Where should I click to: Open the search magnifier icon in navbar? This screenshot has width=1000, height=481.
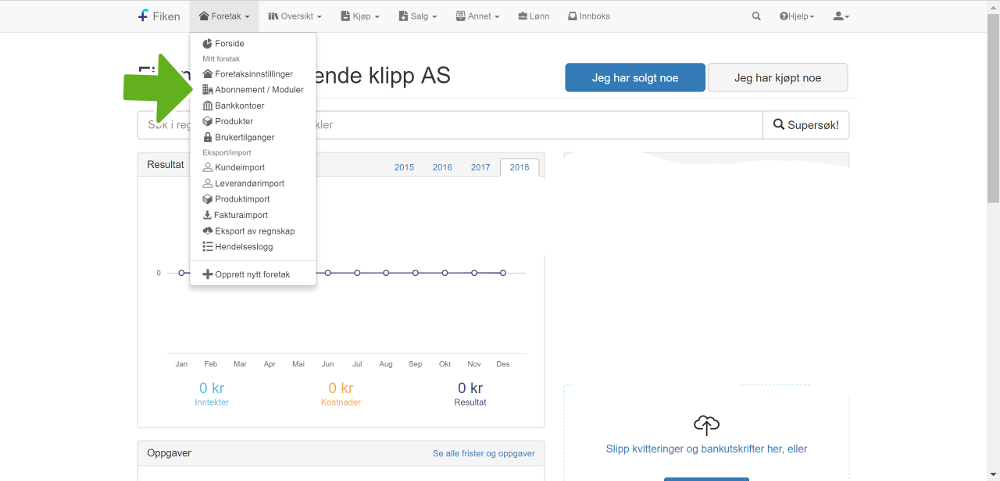756,16
